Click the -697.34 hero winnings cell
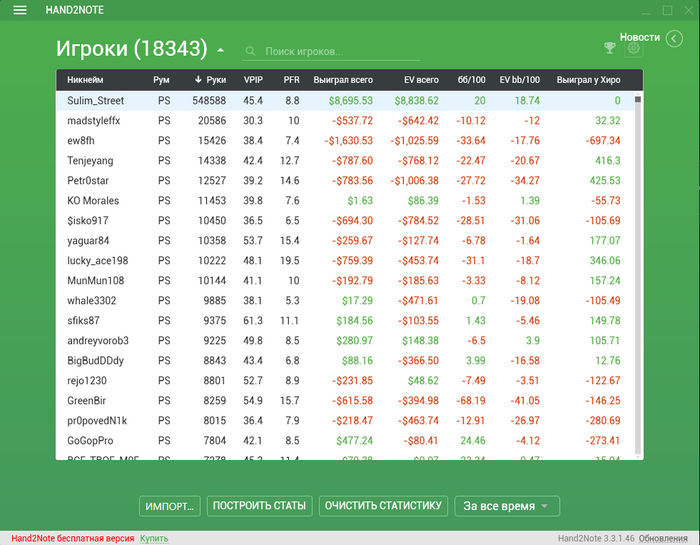Image resolution: width=700 pixels, height=545 pixels. [x=603, y=141]
